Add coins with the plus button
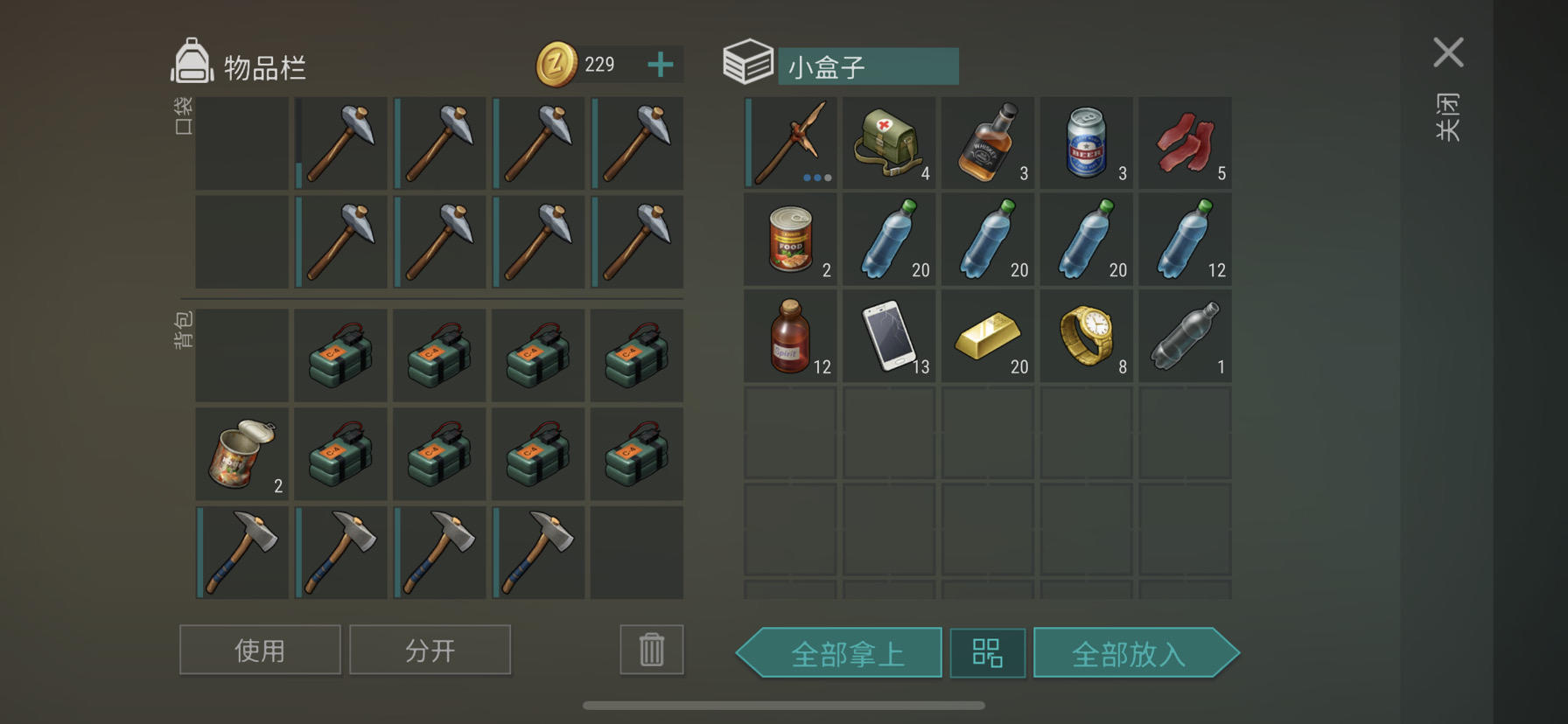The width and height of the screenshot is (1568, 724). click(x=661, y=65)
